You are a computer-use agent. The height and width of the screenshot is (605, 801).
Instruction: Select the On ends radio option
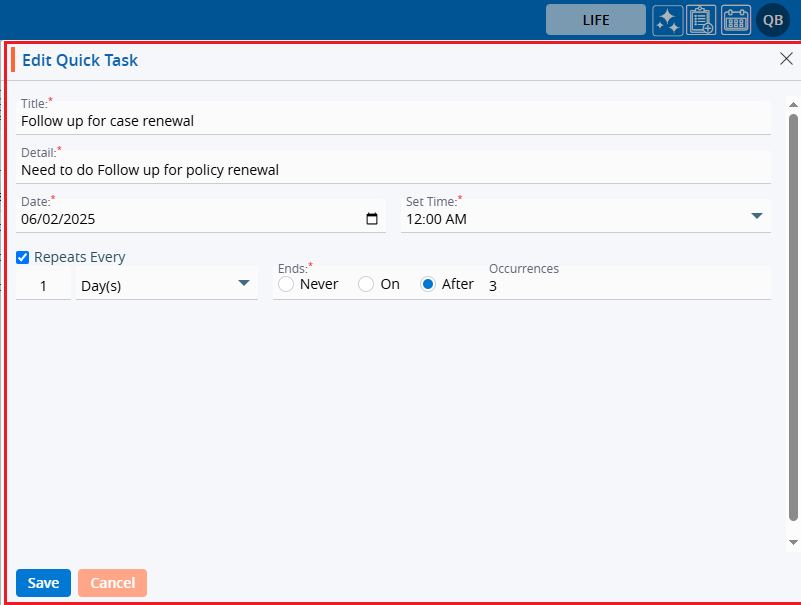[366, 284]
